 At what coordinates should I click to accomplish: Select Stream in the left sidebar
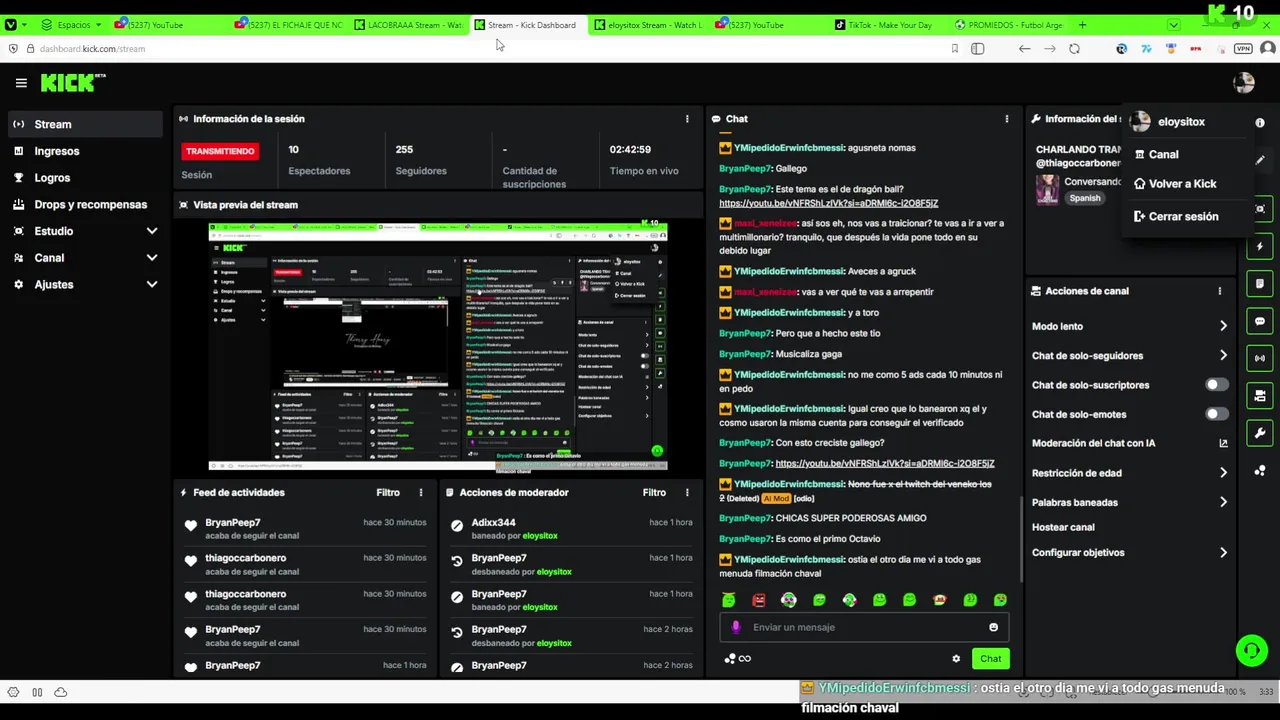coord(84,124)
